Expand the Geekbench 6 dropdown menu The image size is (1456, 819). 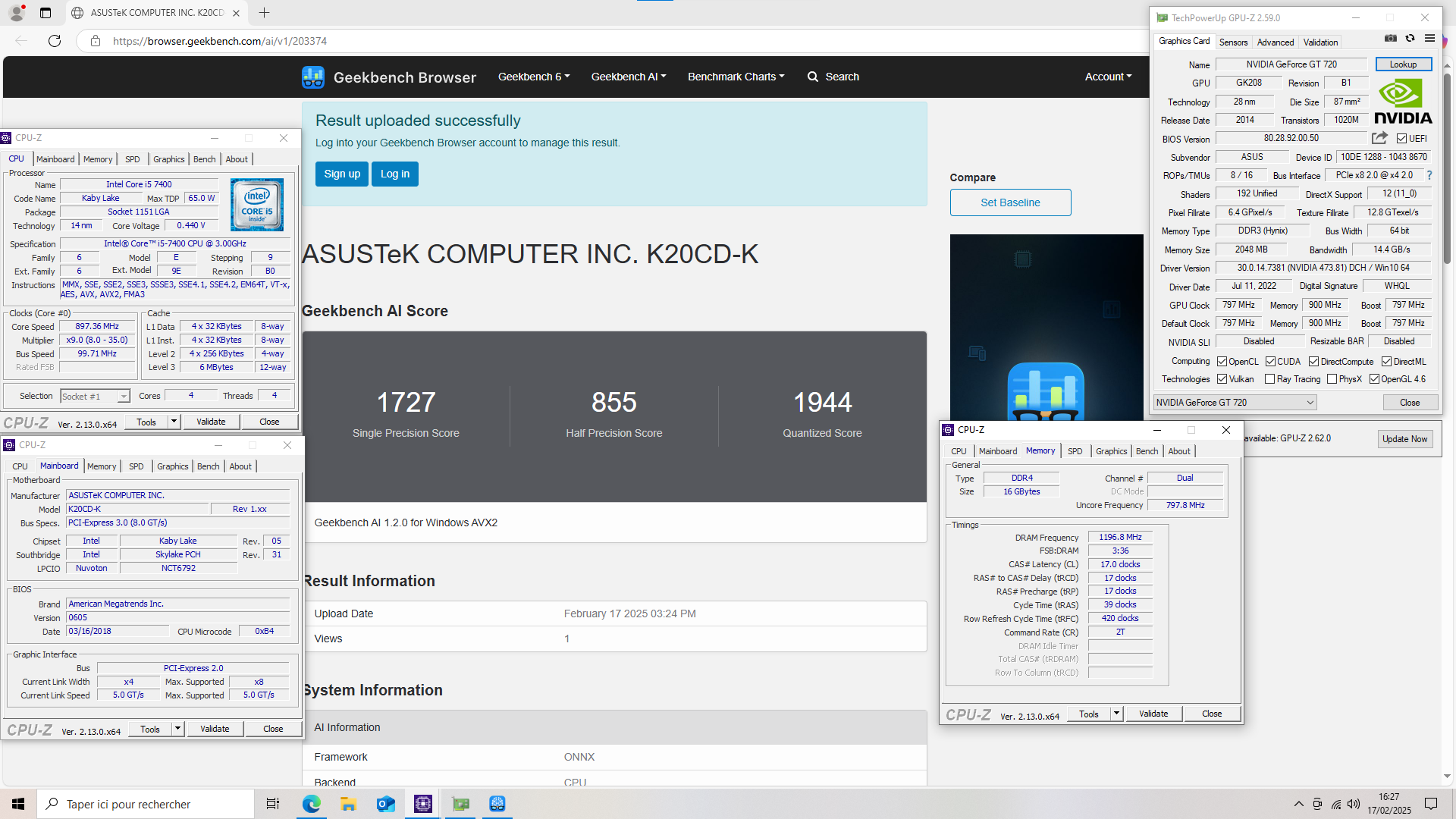point(534,77)
